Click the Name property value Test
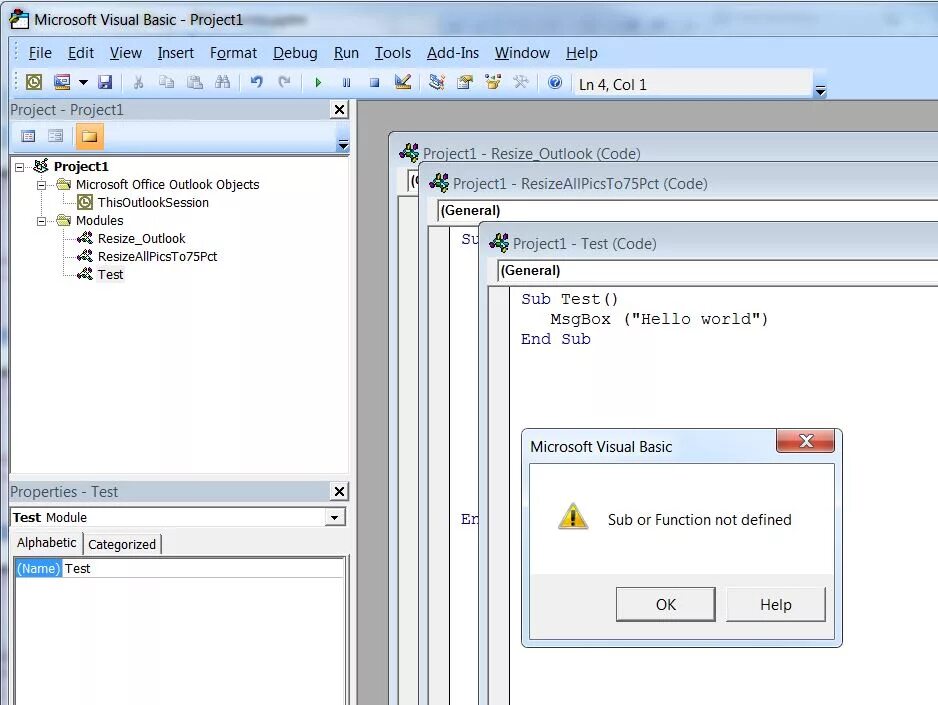938x705 pixels. click(77, 569)
